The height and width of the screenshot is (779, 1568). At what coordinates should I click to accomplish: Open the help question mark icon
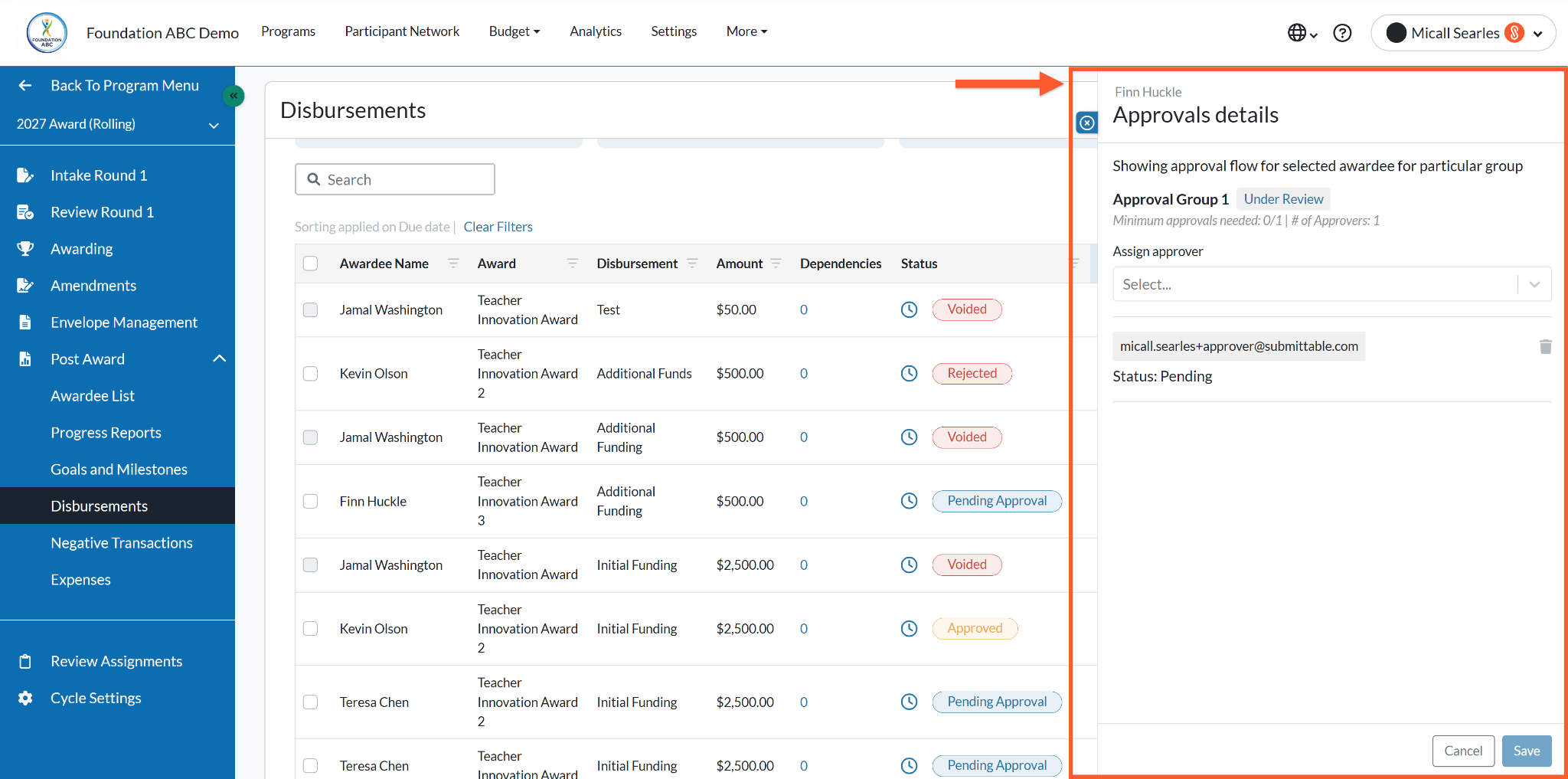point(1342,33)
